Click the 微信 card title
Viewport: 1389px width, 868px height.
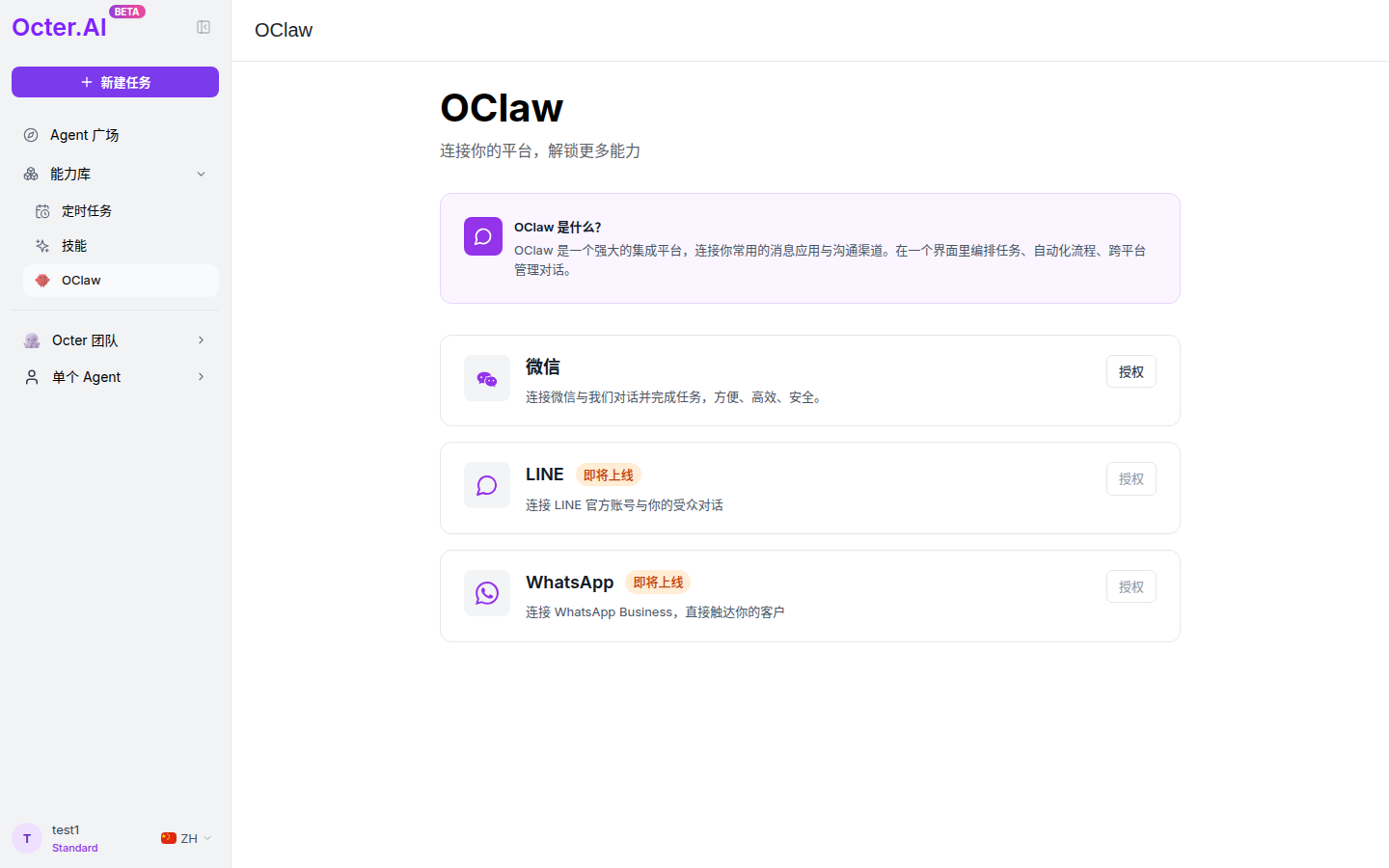(x=543, y=366)
